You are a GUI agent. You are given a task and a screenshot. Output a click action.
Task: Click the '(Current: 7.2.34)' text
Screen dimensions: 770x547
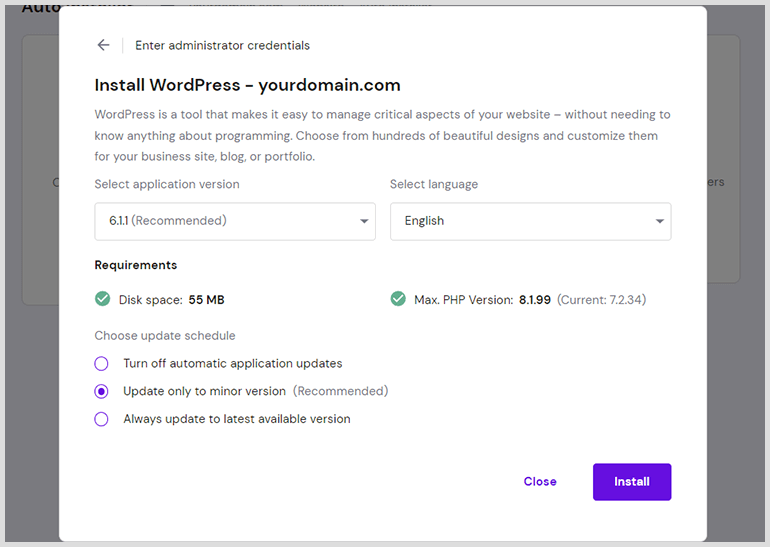coord(602,300)
